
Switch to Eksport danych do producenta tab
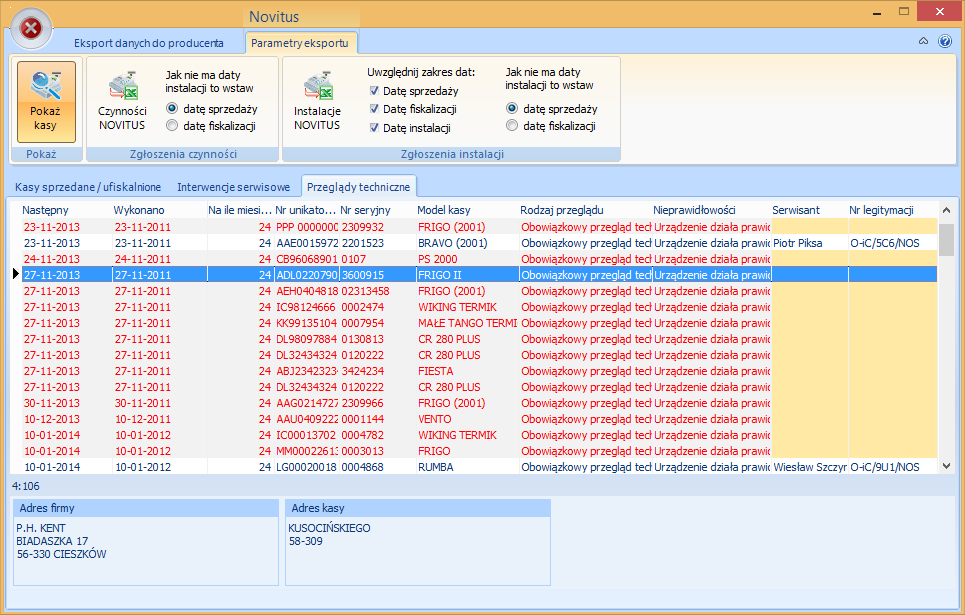click(x=148, y=43)
